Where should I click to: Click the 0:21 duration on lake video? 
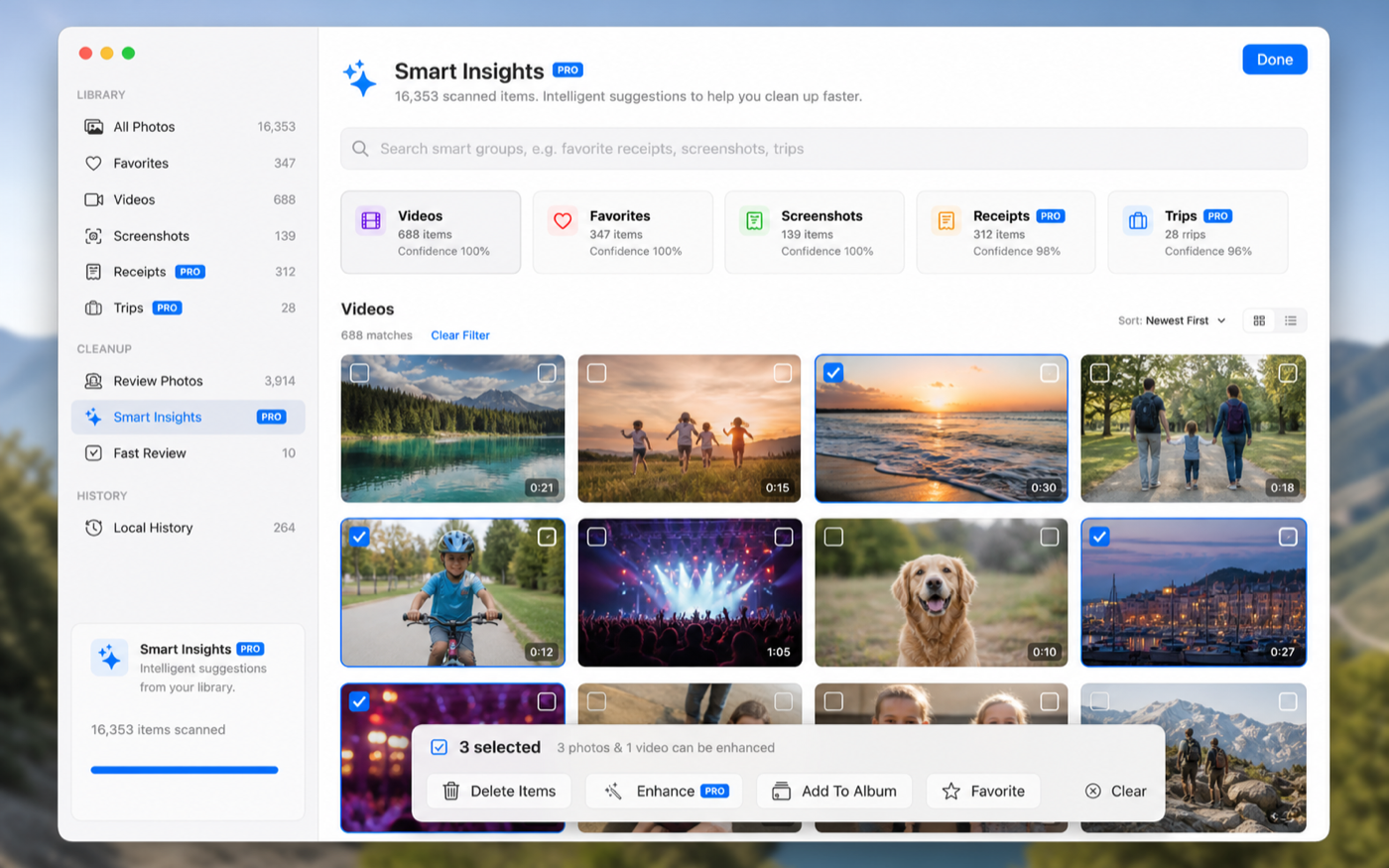542,488
